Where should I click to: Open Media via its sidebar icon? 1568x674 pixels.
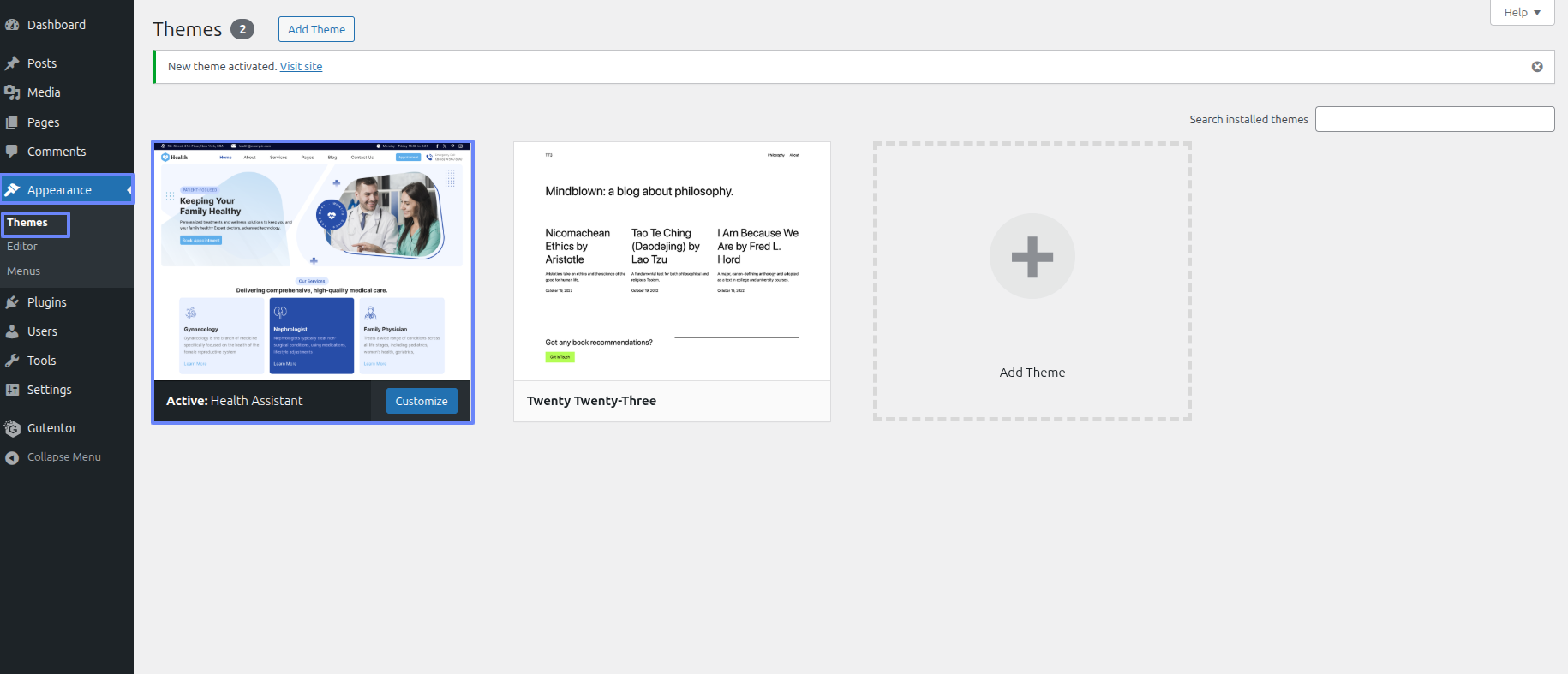(12, 92)
